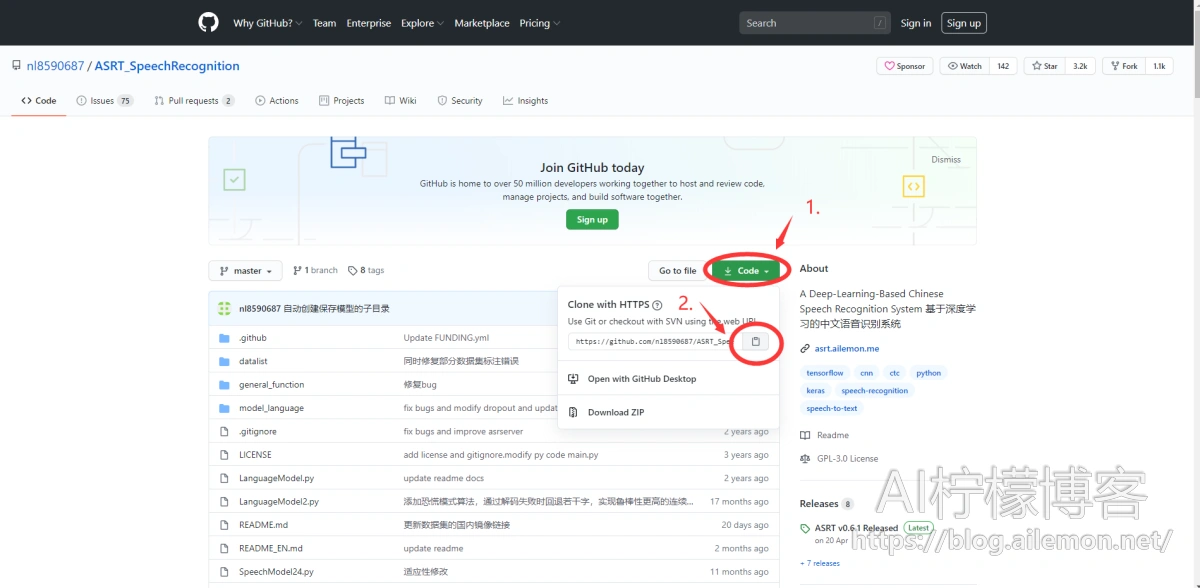1200x588 pixels.
Task: Star the ASRT_SpeechRecognition repository
Action: pyautogui.click(x=1044, y=66)
